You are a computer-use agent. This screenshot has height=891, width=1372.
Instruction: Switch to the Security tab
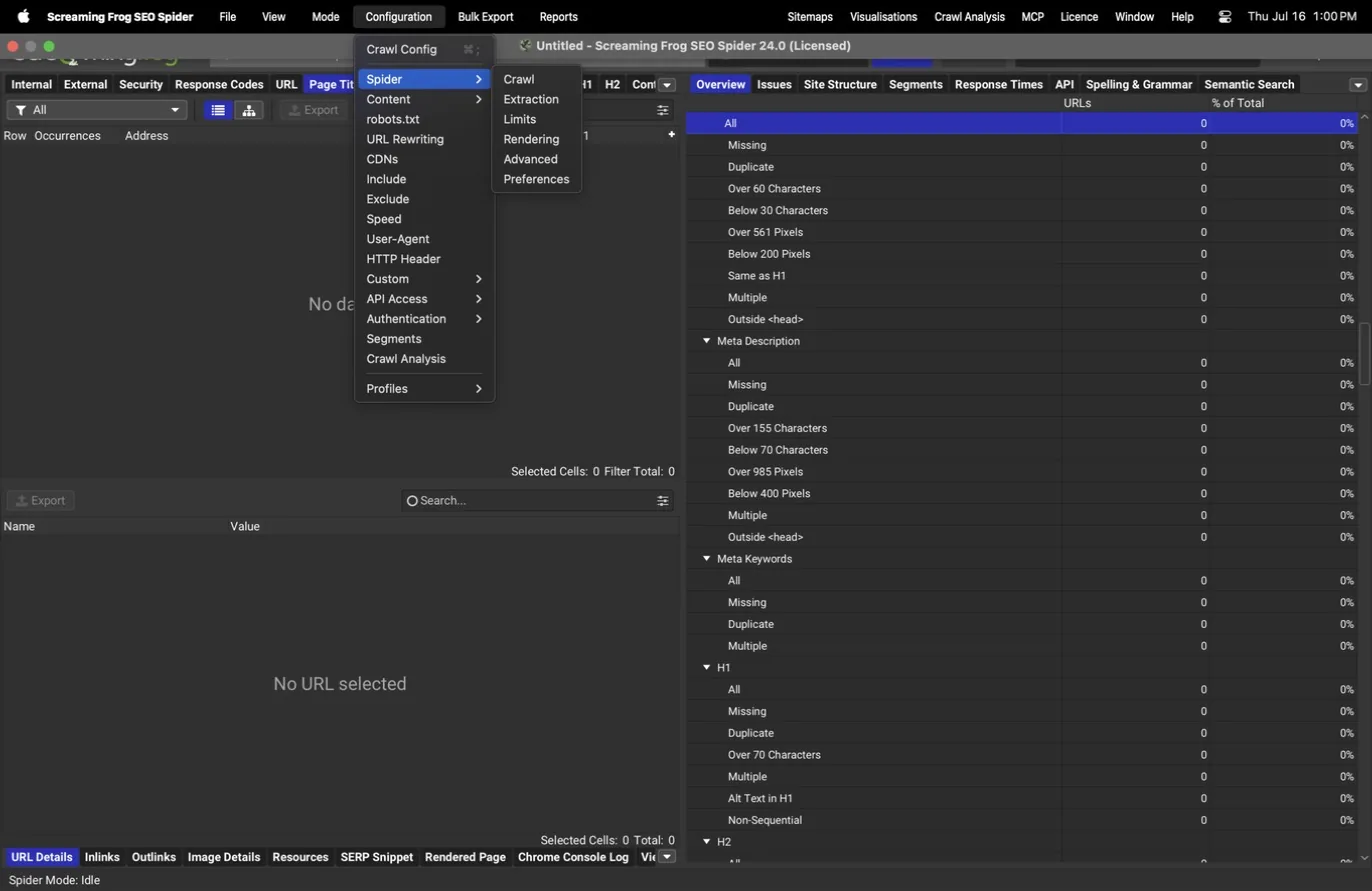click(140, 85)
